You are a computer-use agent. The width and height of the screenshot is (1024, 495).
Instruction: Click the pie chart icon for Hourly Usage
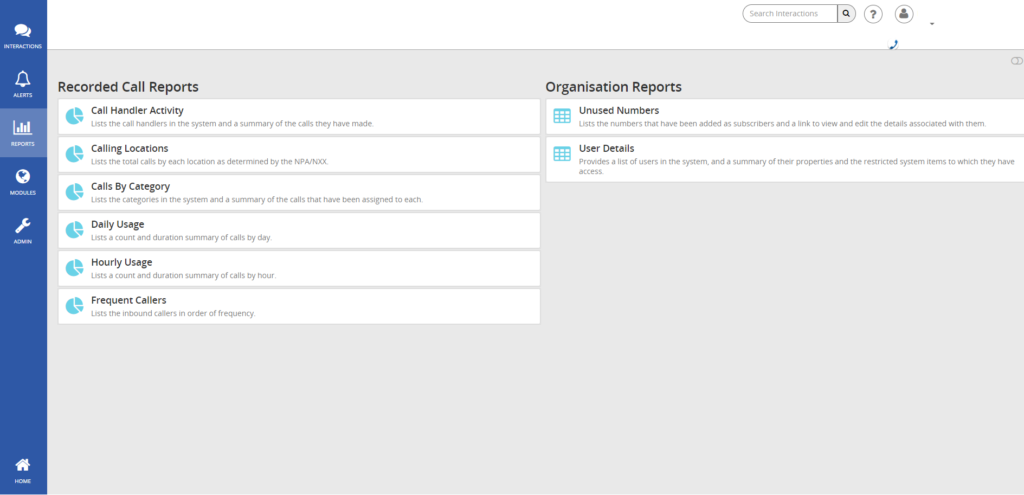click(x=74, y=268)
